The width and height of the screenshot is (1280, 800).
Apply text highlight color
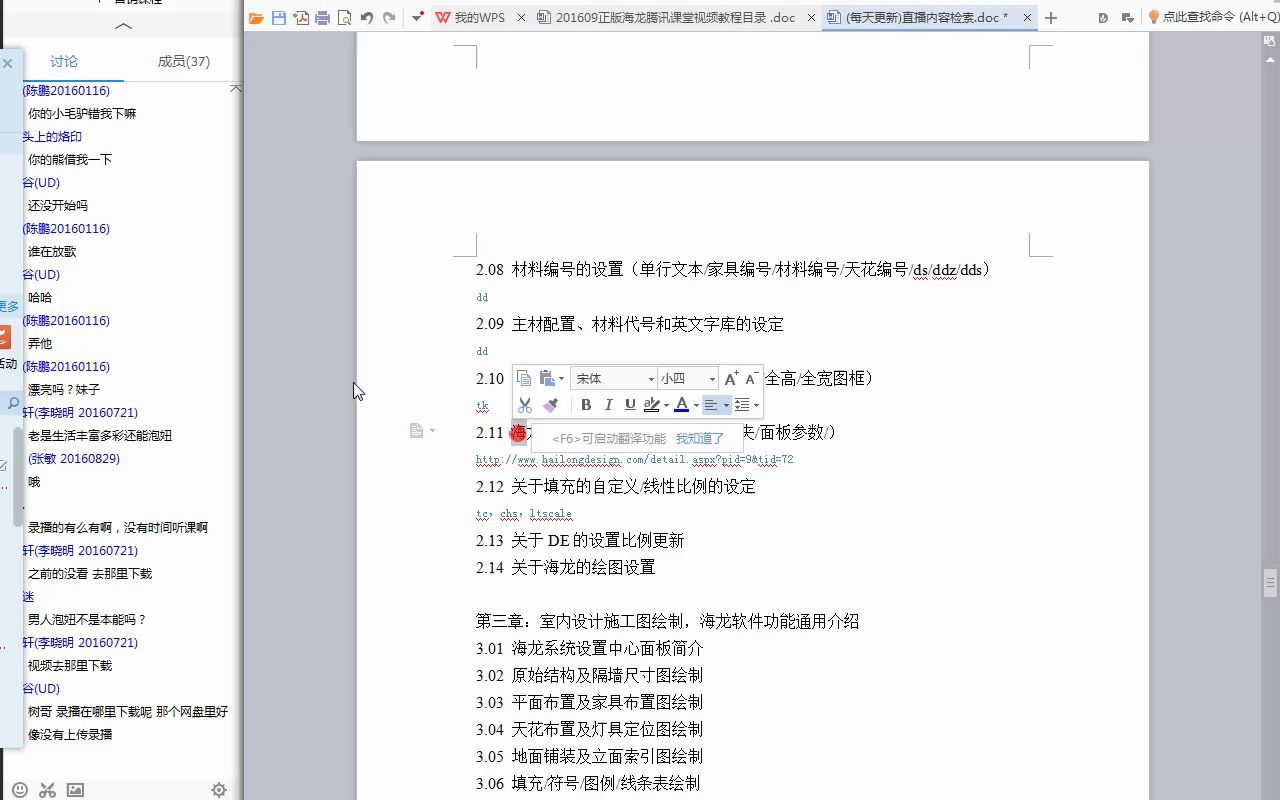[x=652, y=405]
